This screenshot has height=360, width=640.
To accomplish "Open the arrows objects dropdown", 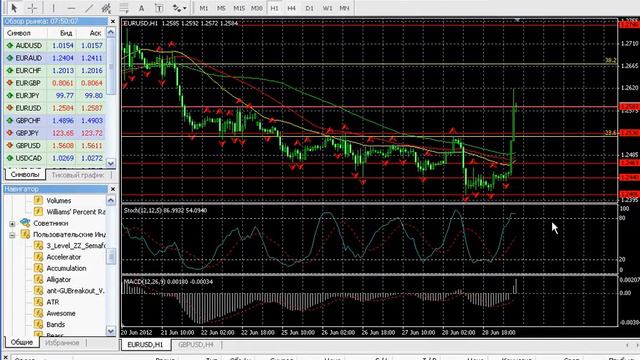I will pos(179,8).
